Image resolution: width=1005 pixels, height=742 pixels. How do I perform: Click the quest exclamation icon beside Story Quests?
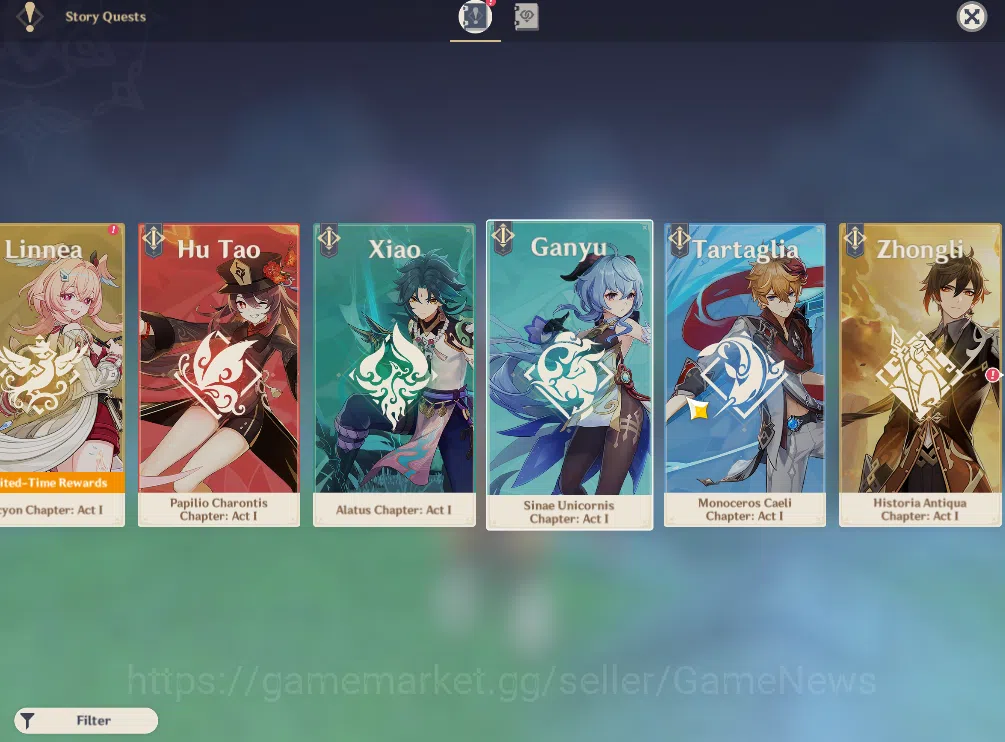pyautogui.click(x=29, y=17)
